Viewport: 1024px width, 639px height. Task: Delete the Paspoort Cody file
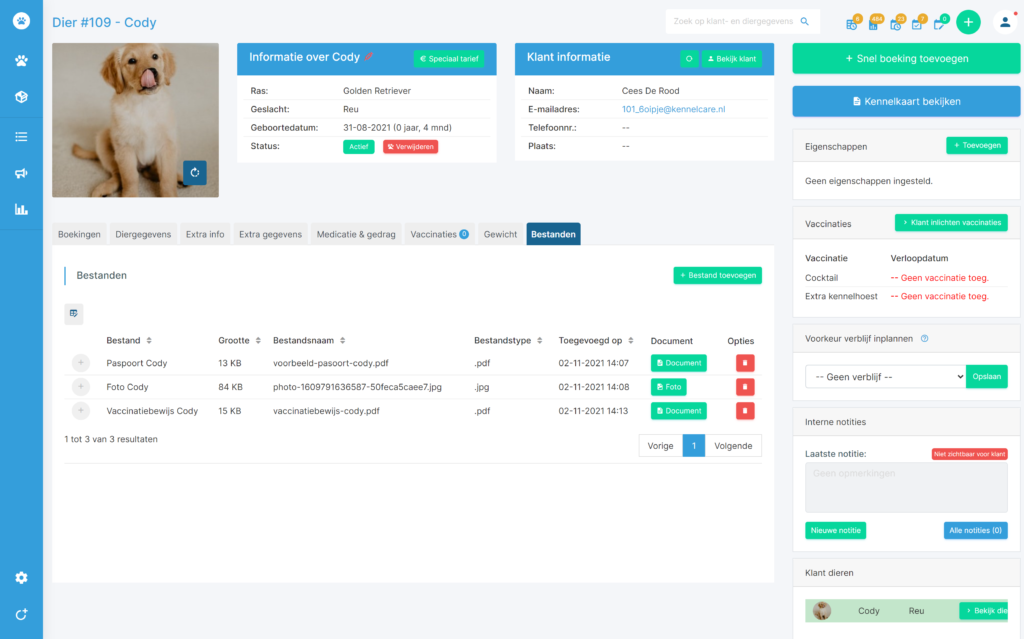[744, 362]
